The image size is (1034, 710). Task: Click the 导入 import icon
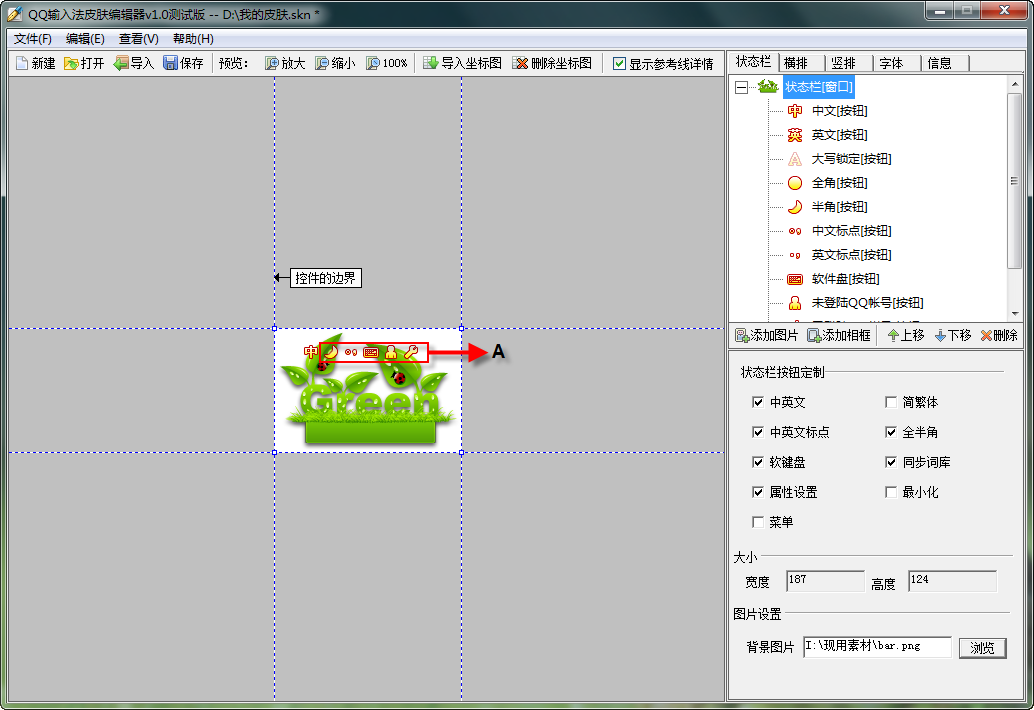(133, 63)
